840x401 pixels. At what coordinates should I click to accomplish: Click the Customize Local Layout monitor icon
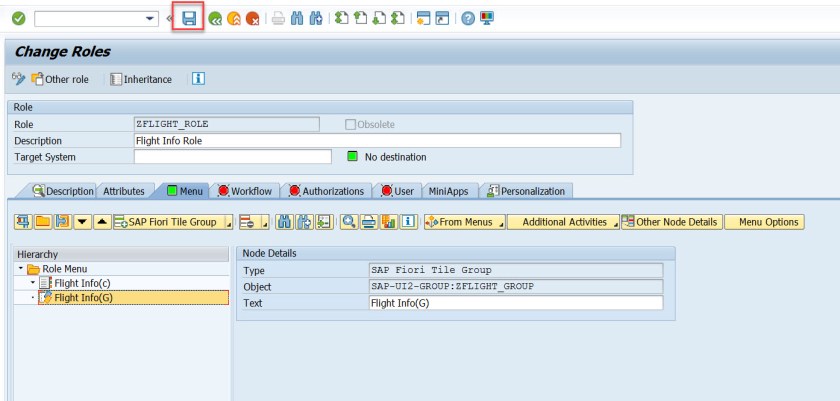pos(487,18)
